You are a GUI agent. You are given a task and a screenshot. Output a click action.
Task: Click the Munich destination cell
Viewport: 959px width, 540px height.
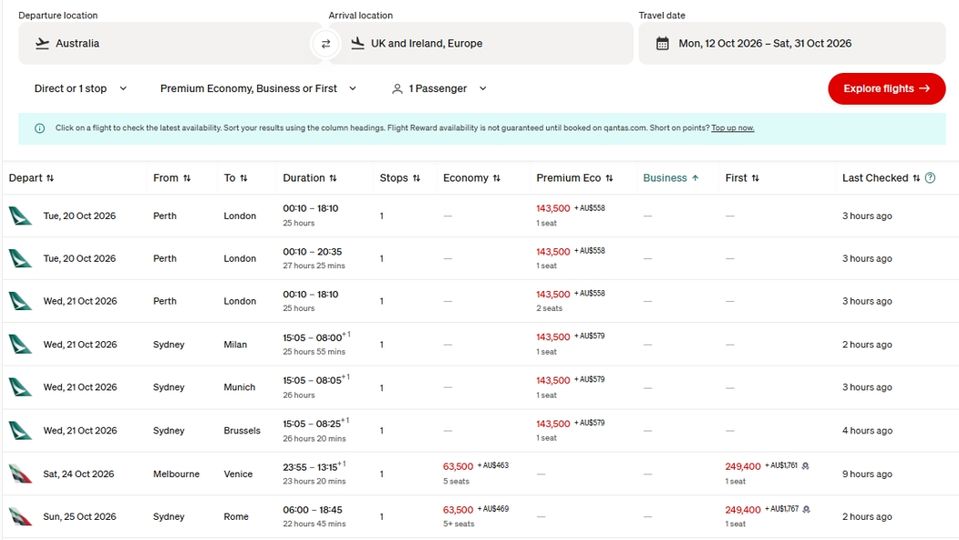click(x=239, y=388)
